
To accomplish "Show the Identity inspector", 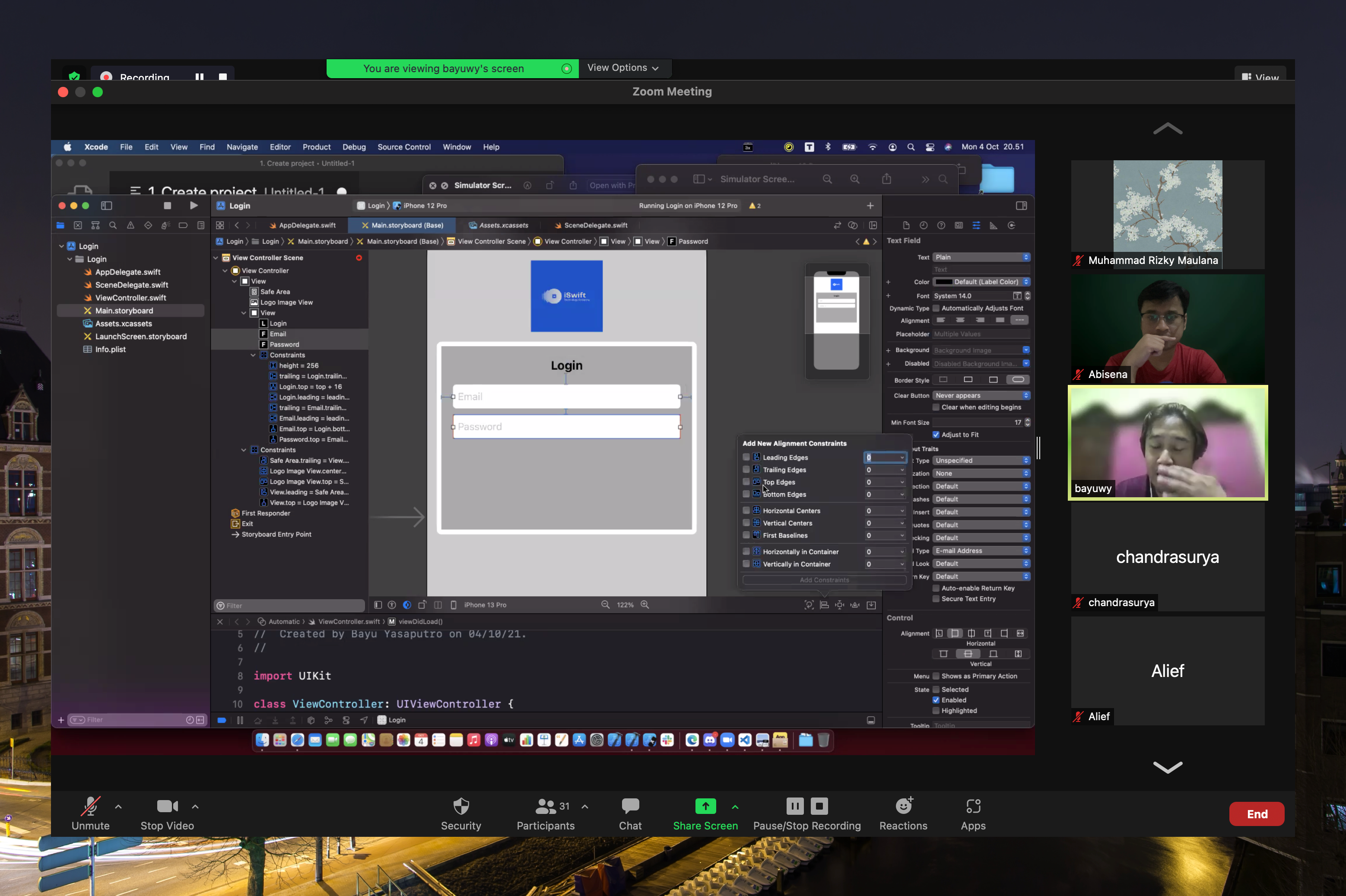I will 959,225.
